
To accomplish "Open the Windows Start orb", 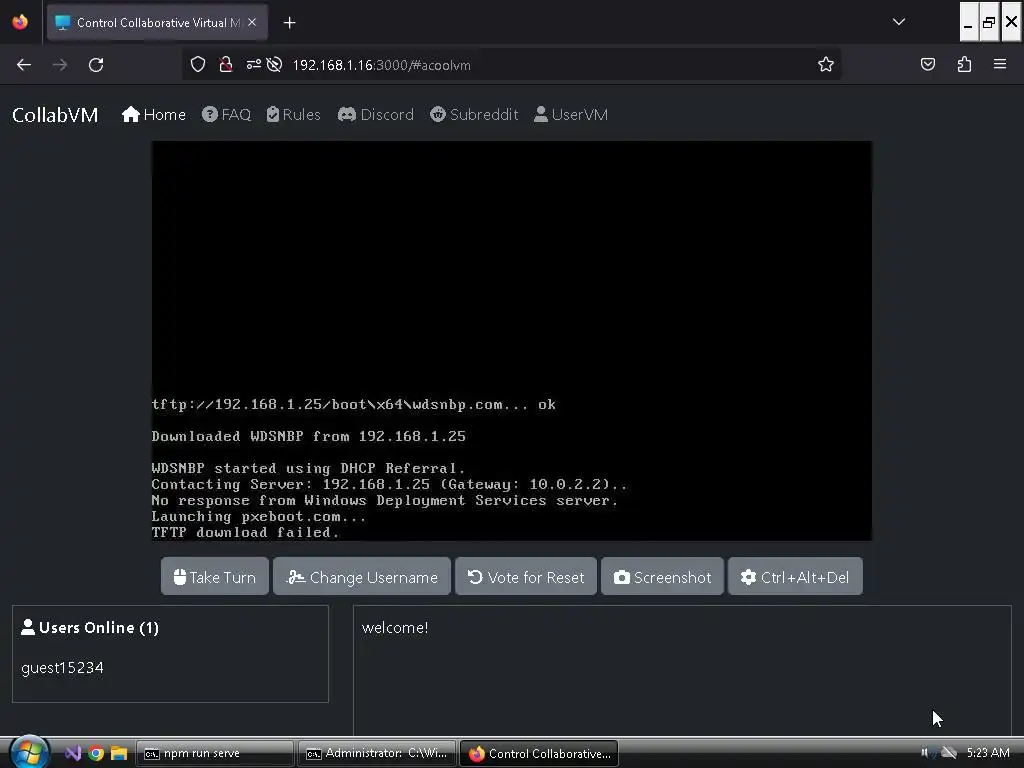I will (x=27, y=752).
